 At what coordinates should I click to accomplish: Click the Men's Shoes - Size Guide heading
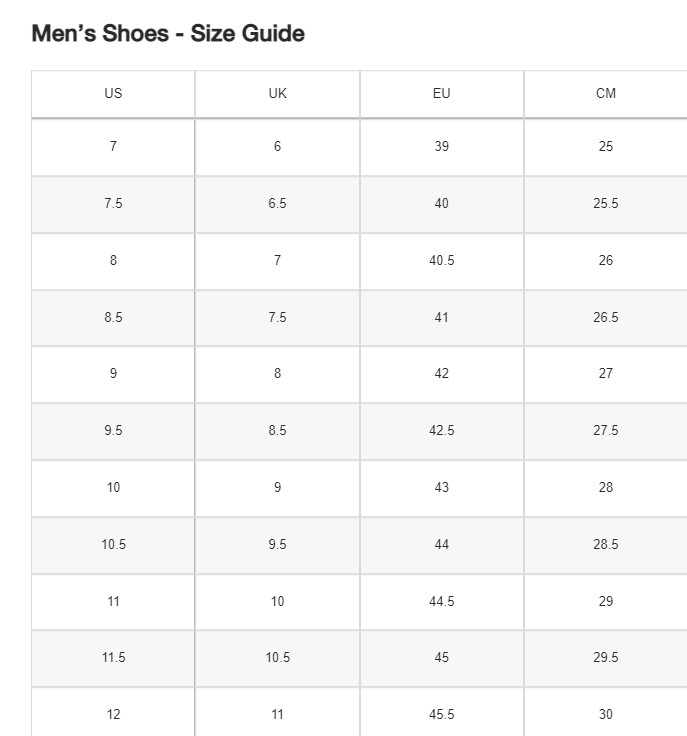[x=168, y=33]
